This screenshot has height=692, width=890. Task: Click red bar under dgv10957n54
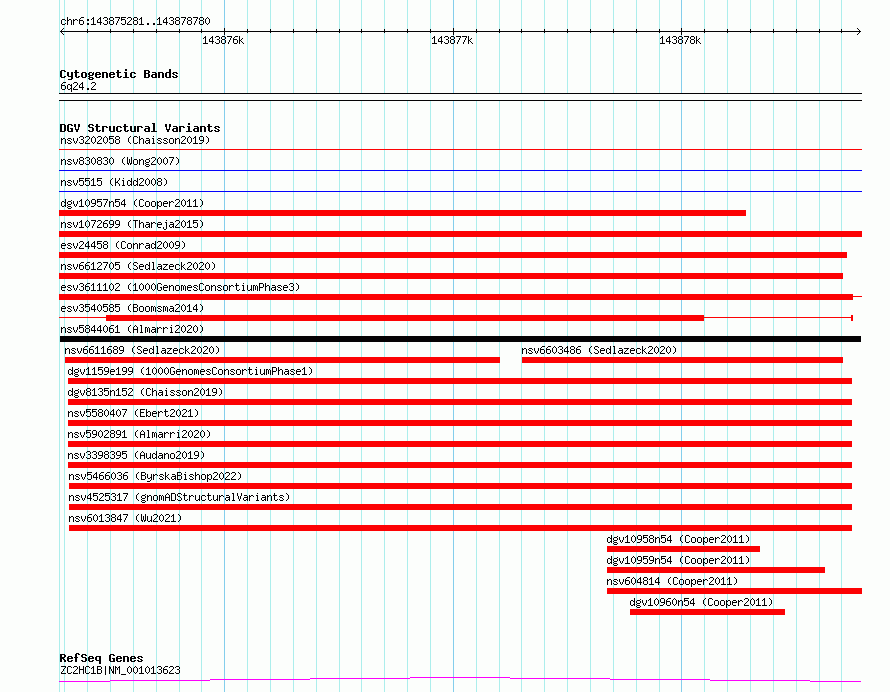click(402, 213)
